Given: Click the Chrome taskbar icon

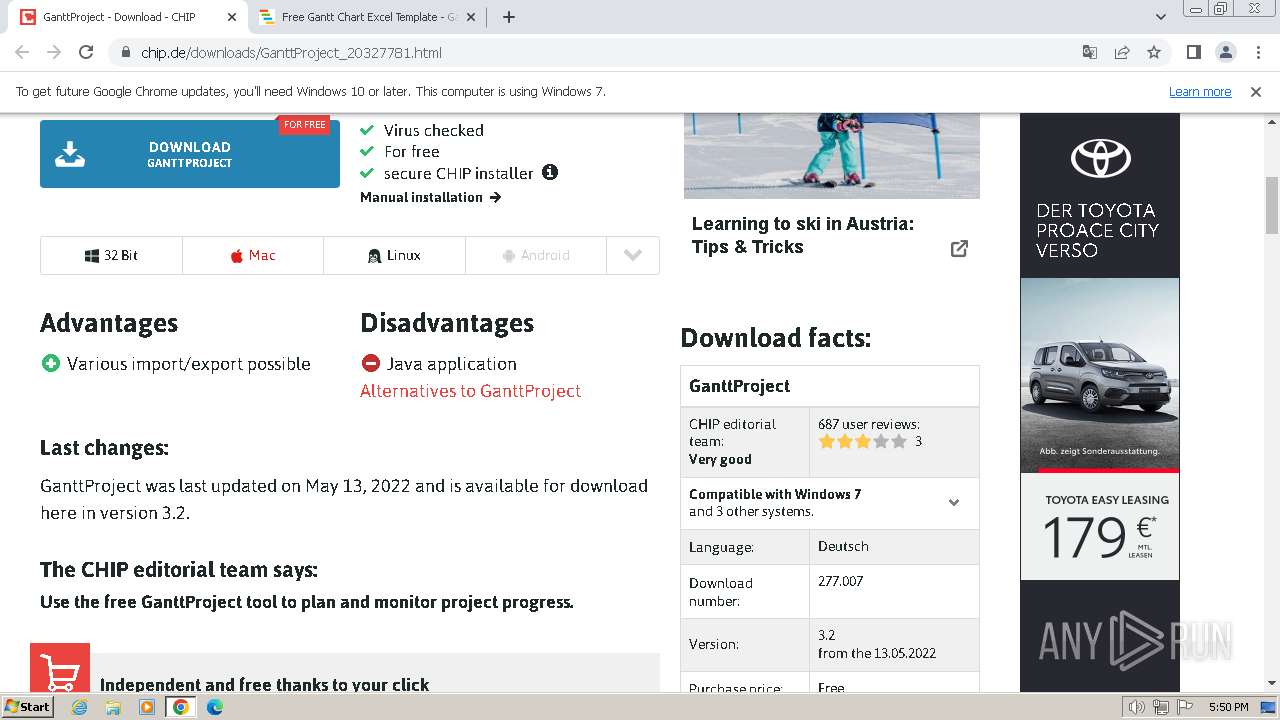Looking at the screenshot, I should [x=181, y=707].
